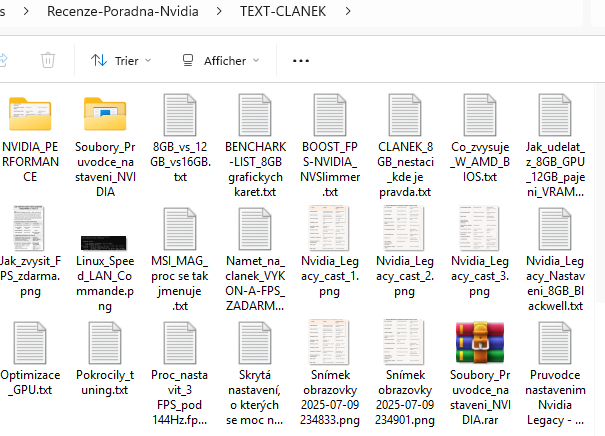Select MSI_MAG_proc se tak jmenuje.txt icon
The width and height of the screenshot is (605, 436).
(180, 229)
